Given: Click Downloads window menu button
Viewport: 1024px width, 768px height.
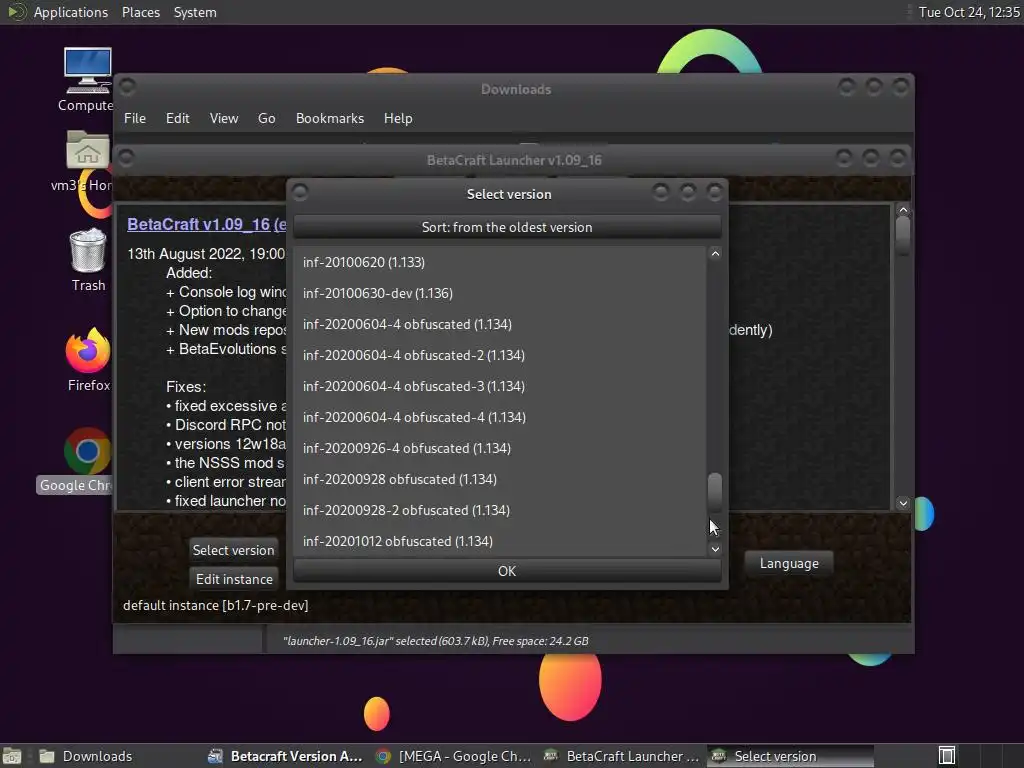Looking at the screenshot, I should (x=128, y=86).
